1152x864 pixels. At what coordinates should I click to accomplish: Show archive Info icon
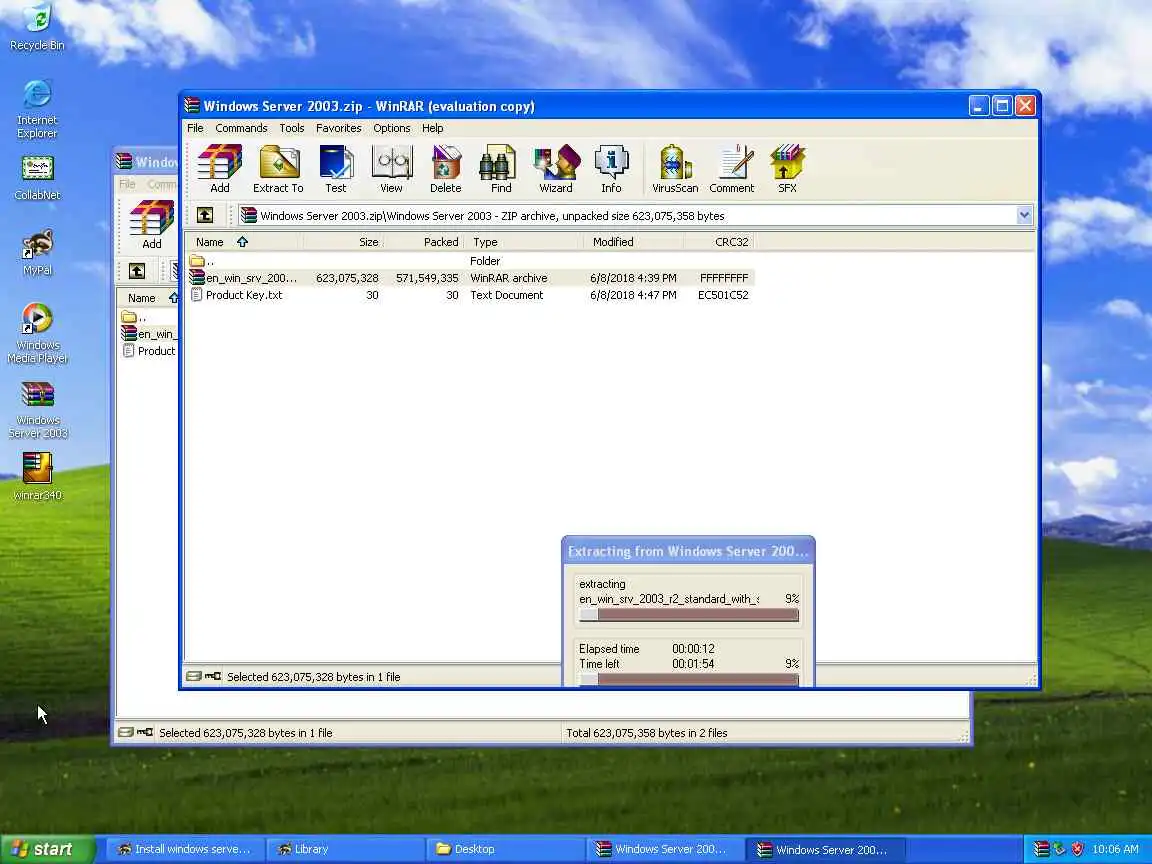coord(611,168)
